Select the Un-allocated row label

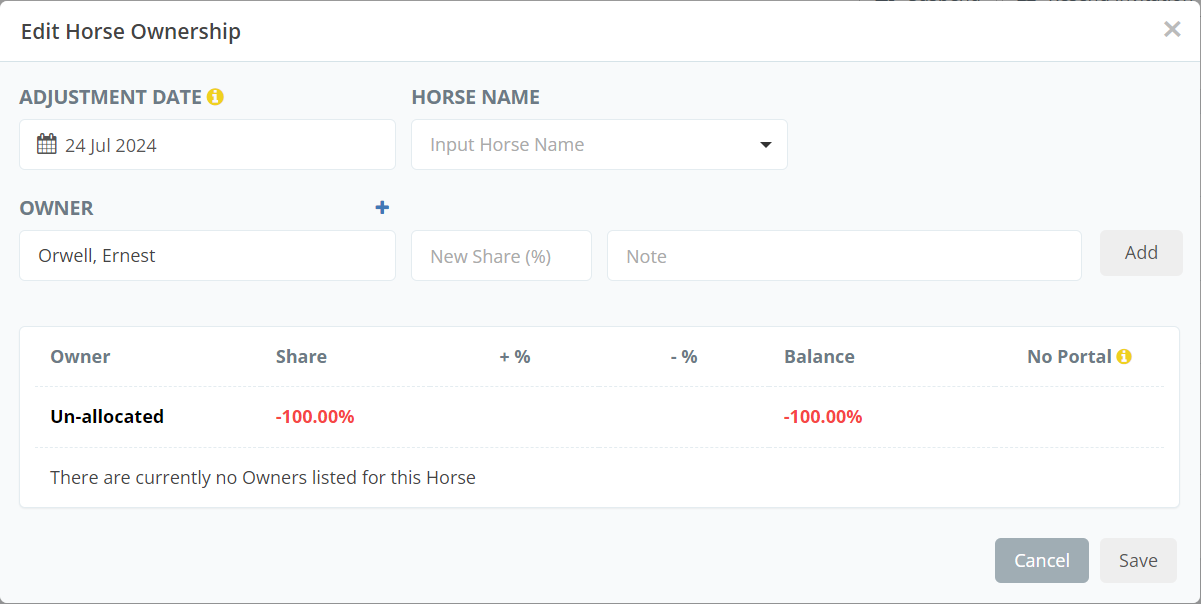coord(107,416)
